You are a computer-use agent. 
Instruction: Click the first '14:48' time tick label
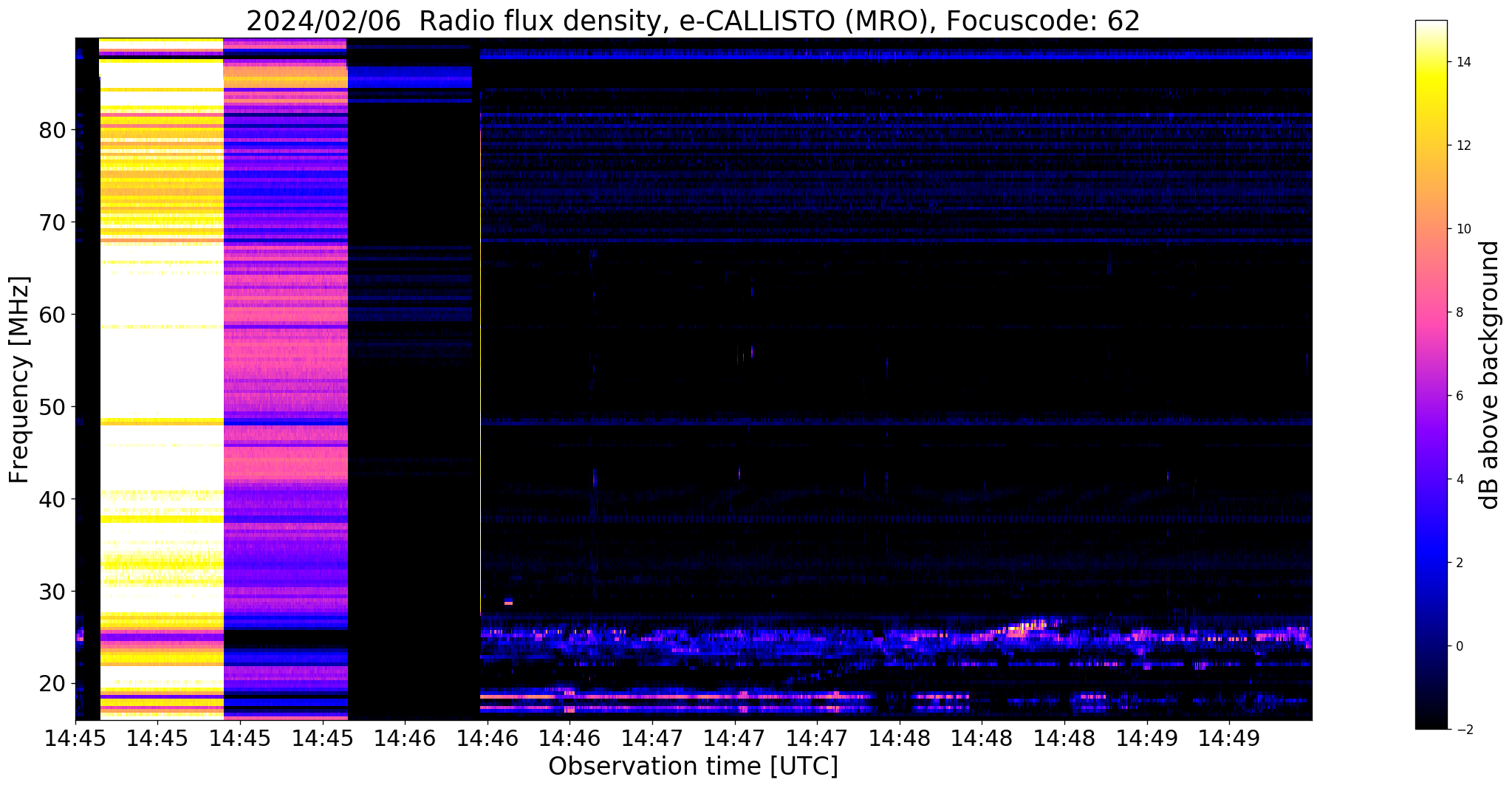899,737
